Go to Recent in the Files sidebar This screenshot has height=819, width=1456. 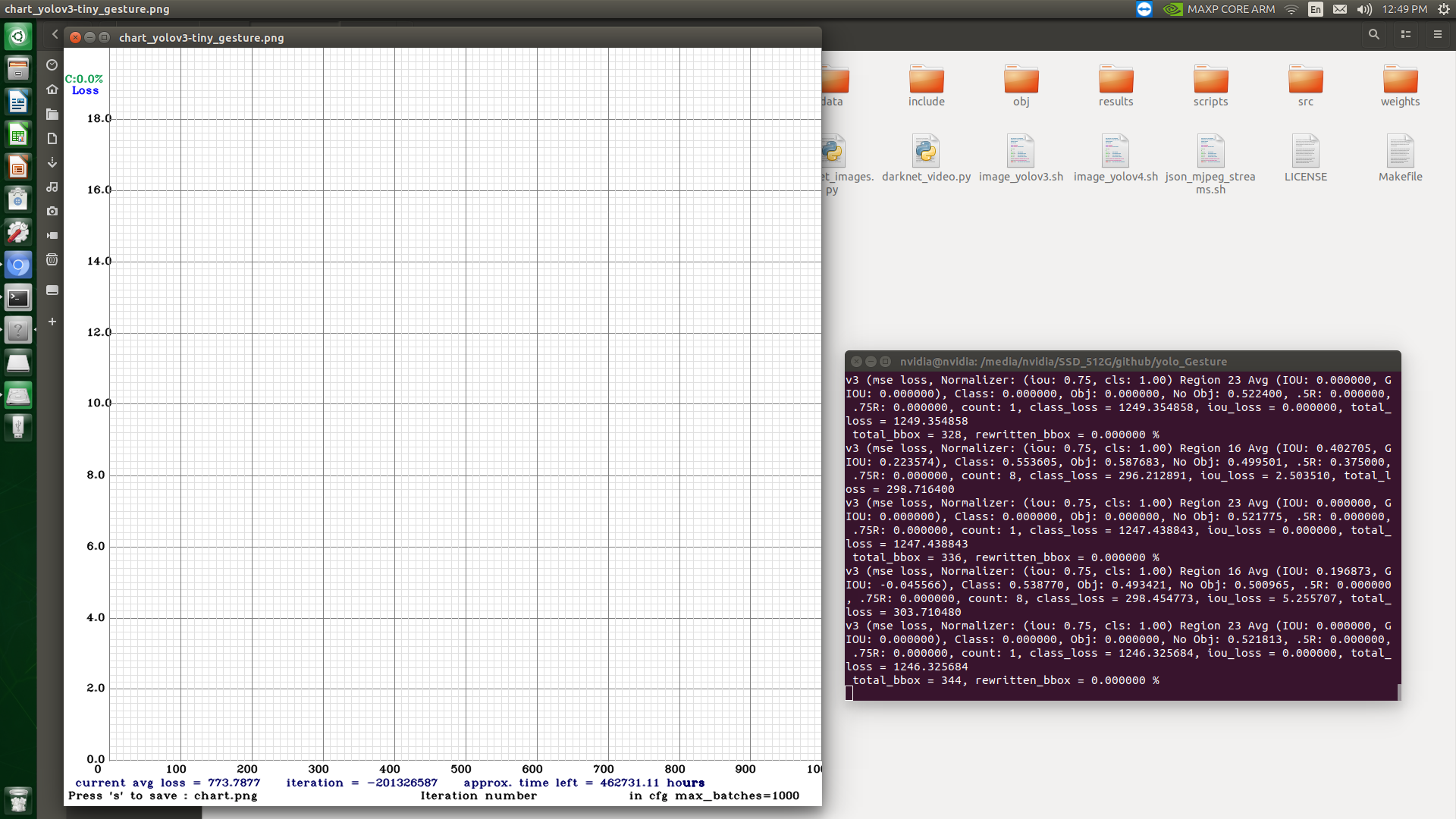pyautogui.click(x=52, y=65)
